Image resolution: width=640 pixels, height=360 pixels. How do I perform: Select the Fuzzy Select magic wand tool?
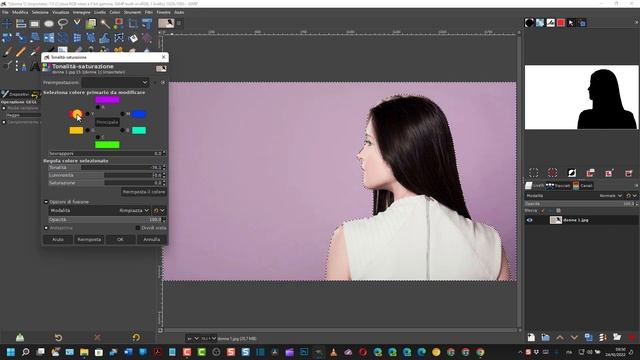105,24
